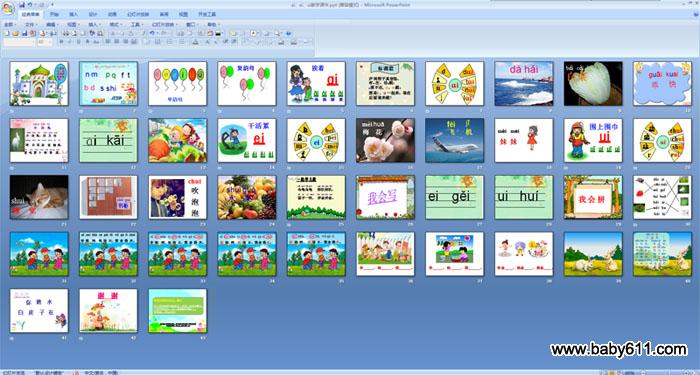Click the Save icon in quick access toolbar
Image resolution: width=700 pixels, height=375 pixels.
point(22,4)
